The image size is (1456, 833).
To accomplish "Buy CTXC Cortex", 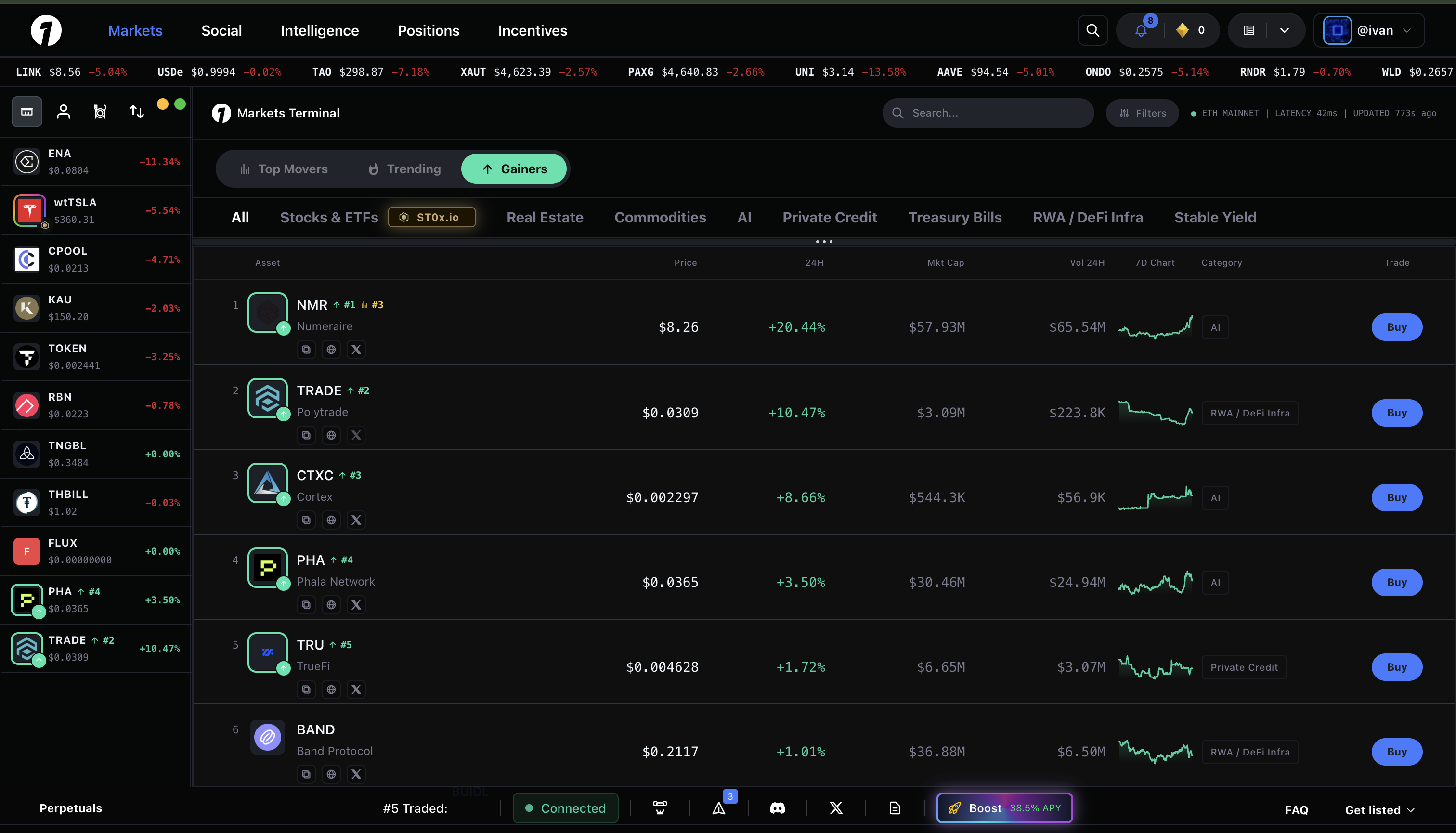I will (1396, 498).
